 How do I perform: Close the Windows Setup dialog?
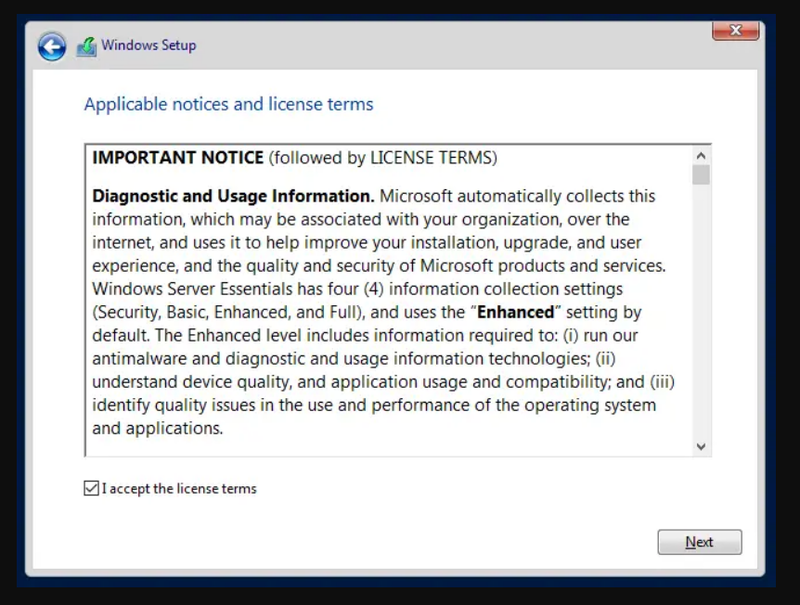(735, 31)
